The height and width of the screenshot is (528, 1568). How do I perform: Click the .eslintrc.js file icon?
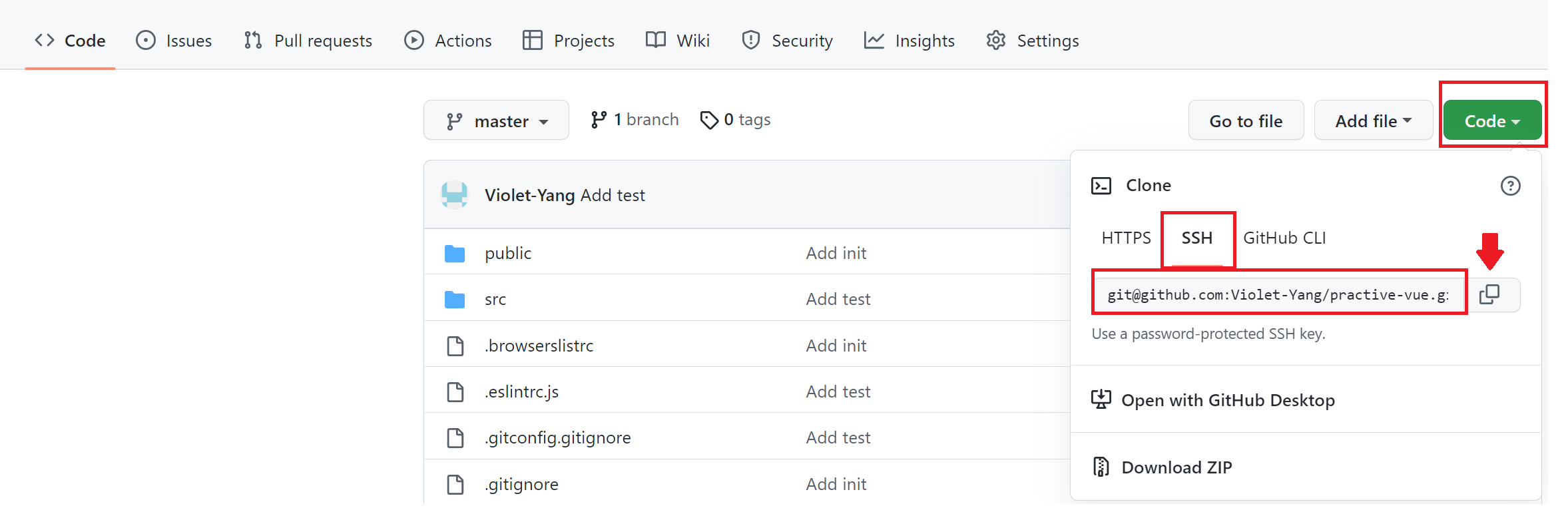(455, 392)
